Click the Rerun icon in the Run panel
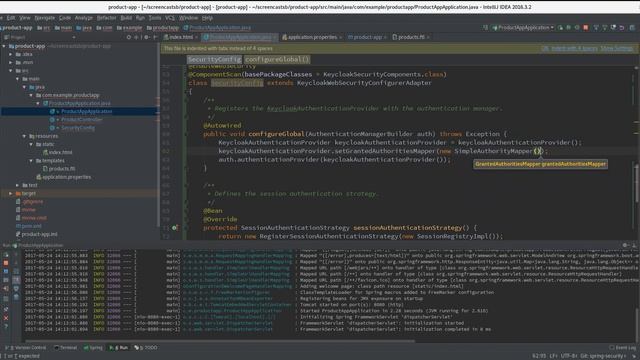This screenshot has height=360, width=640. pos(6,255)
